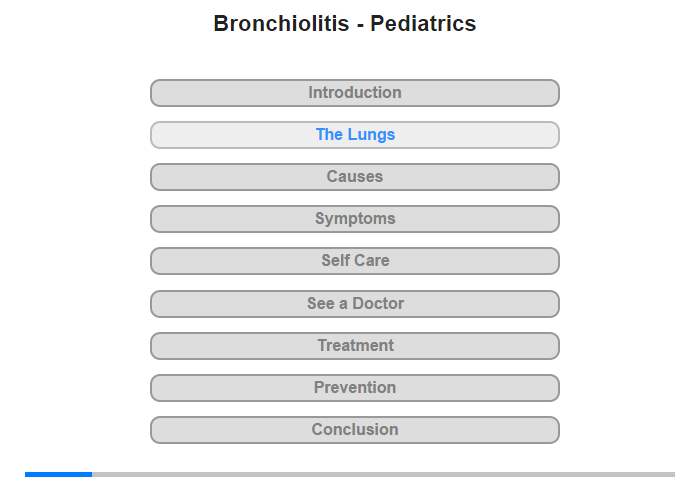This screenshot has width=700, height=480.
Task: Seek to the middle of the progress bar
Action: (350, 474)
